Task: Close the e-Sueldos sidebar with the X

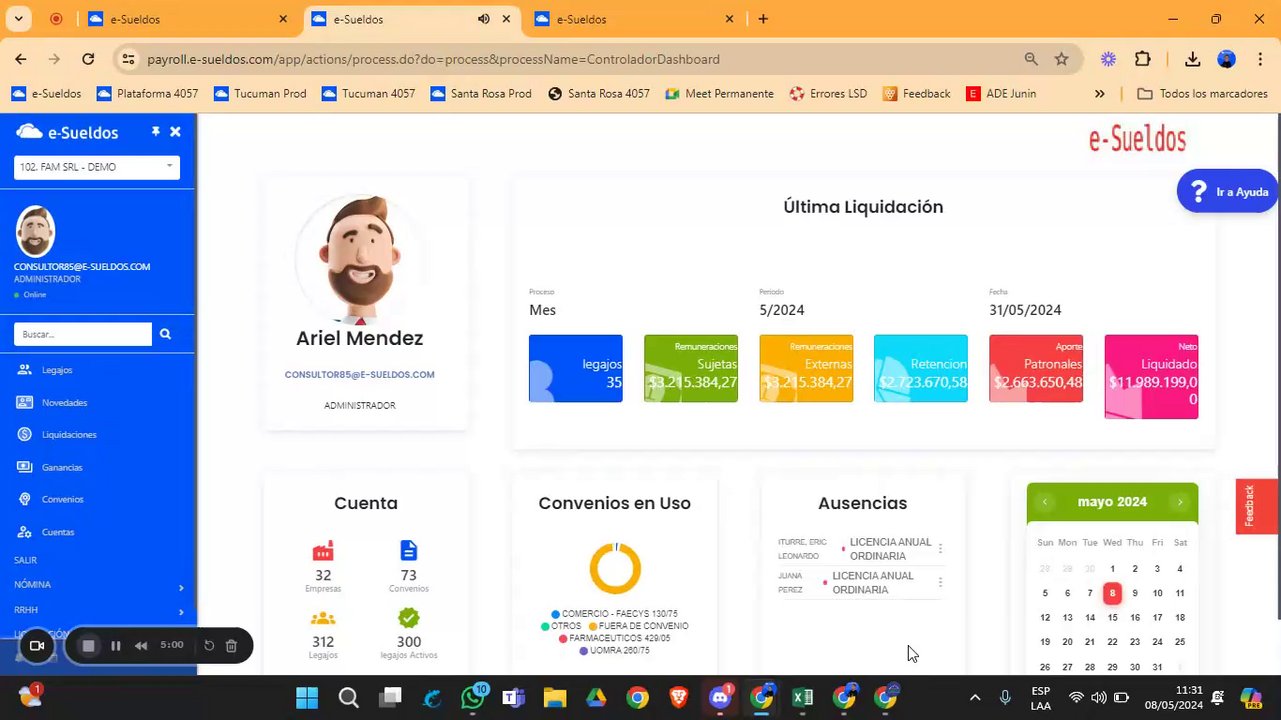Action: point(175,132)
